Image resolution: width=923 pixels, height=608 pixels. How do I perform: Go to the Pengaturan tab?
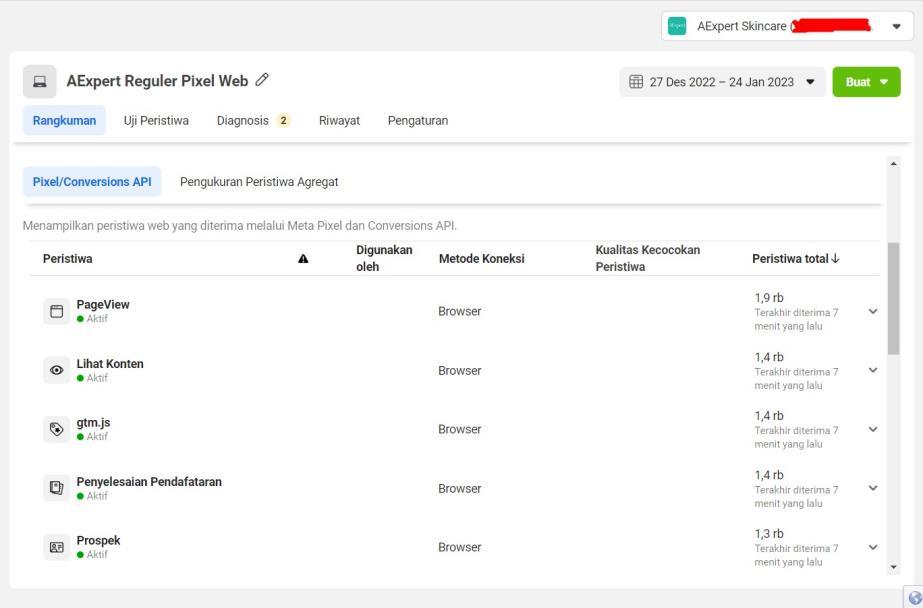point(417,121)
